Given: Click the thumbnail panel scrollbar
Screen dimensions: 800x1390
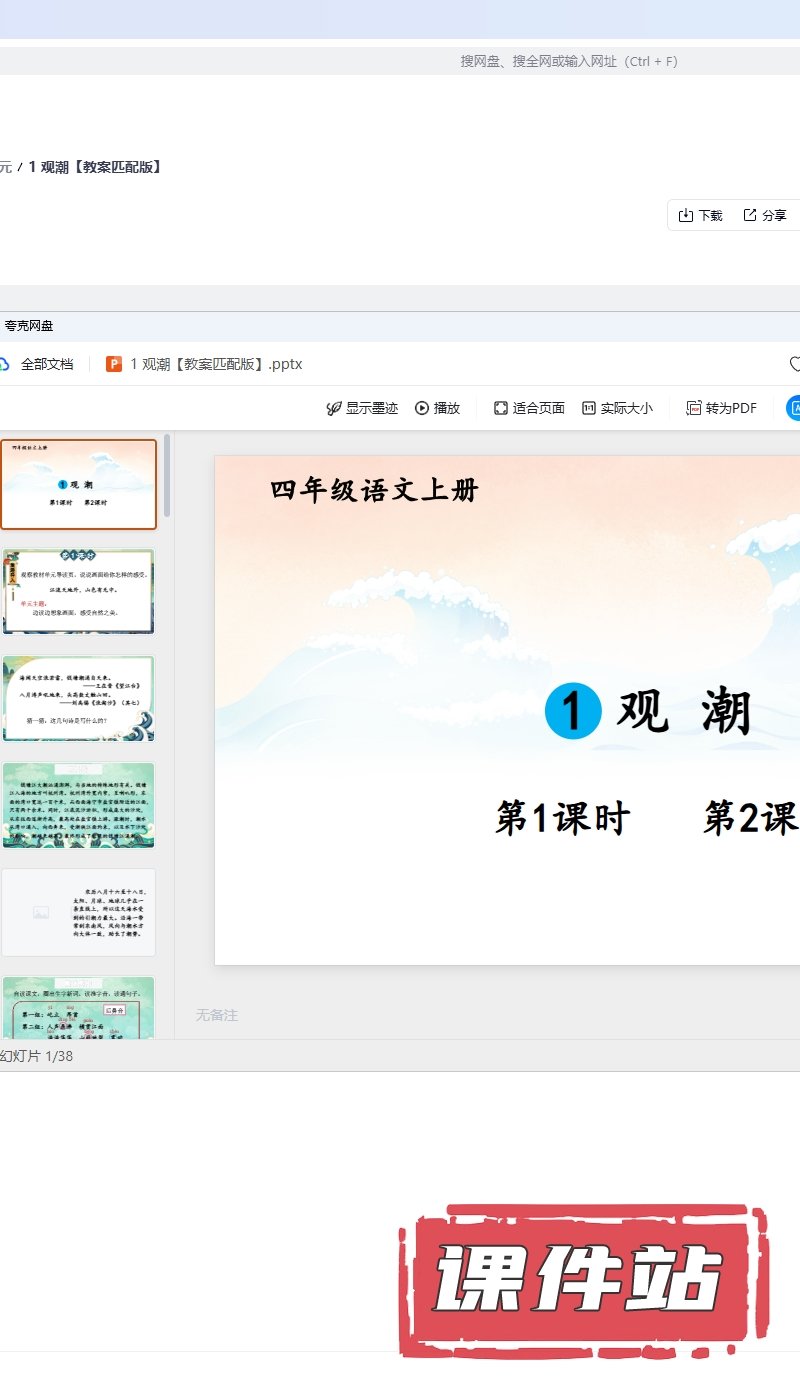Looking at the screenshot, I should point(167,475).
